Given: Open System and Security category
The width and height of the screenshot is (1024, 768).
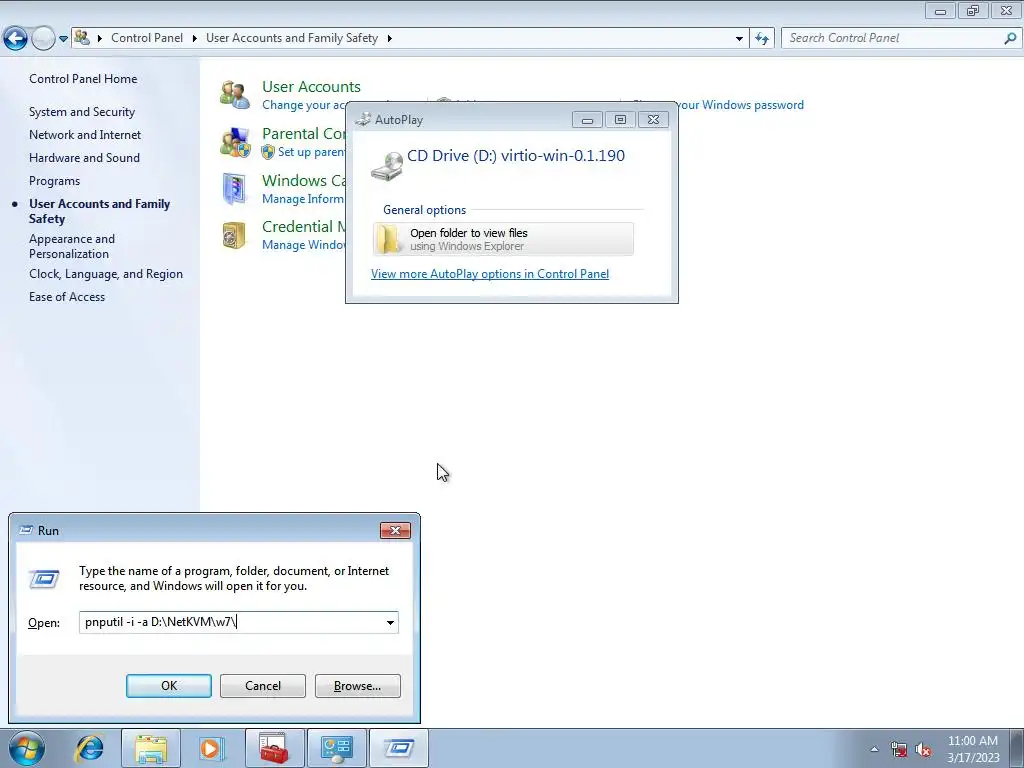Looking at the screenshot, I should pyautogui.click(x=82, y=112).
